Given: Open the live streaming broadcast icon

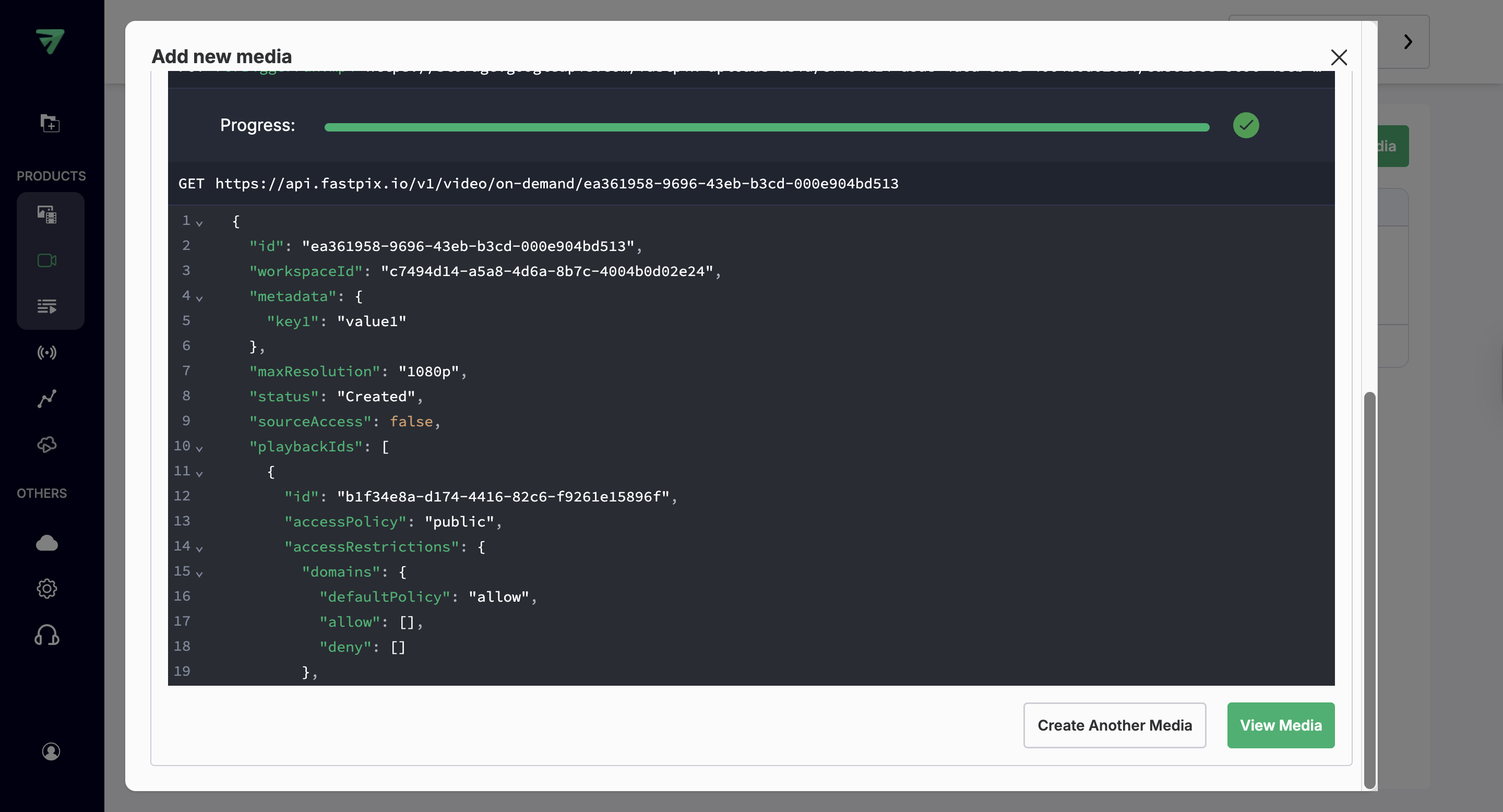Looking at the screenshot, I should tap(47, 352).
